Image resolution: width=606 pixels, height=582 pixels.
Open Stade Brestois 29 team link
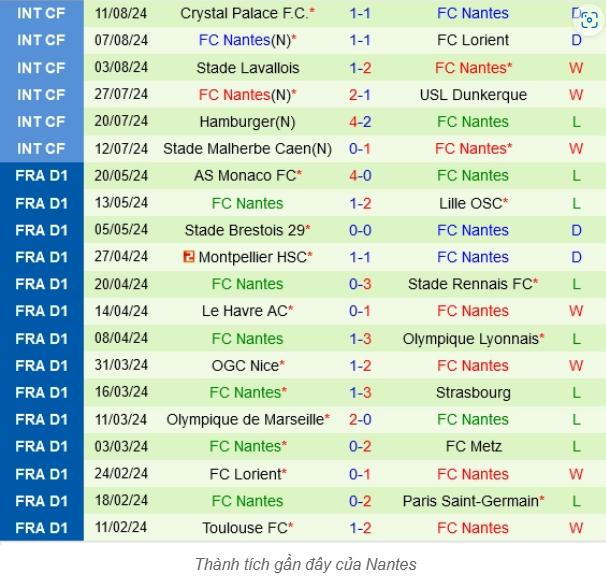245,230
